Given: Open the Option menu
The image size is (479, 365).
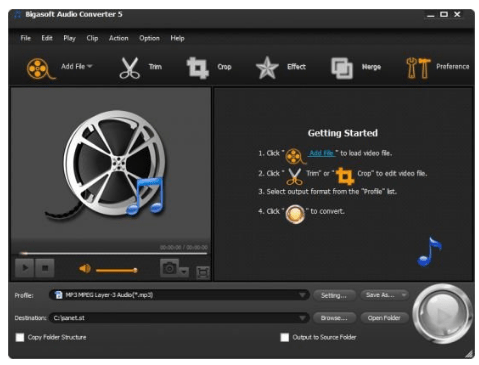Looking at the screenshot, I should (149, 38).
